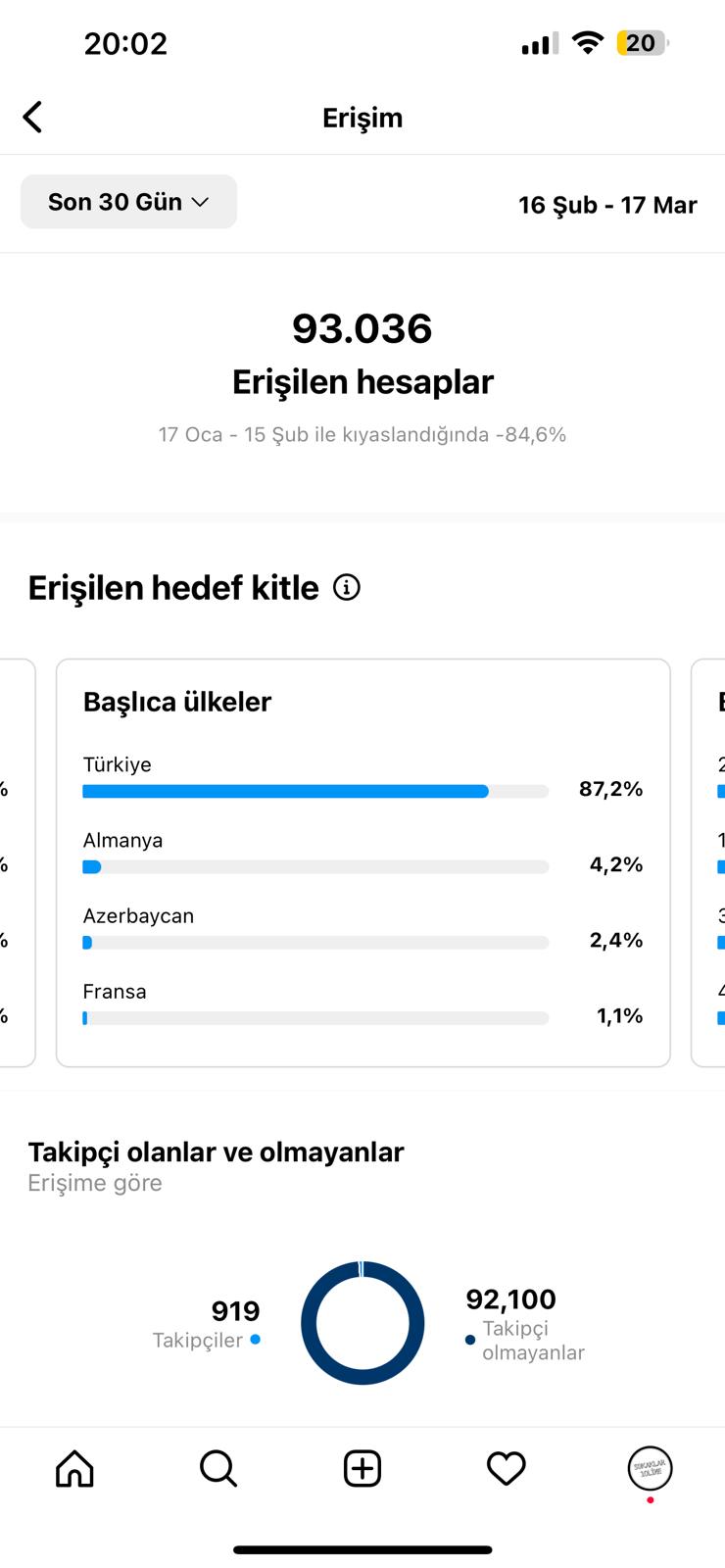
Task: Select the Başlıca ülkeler card
Action: click(x=363, y=862)
